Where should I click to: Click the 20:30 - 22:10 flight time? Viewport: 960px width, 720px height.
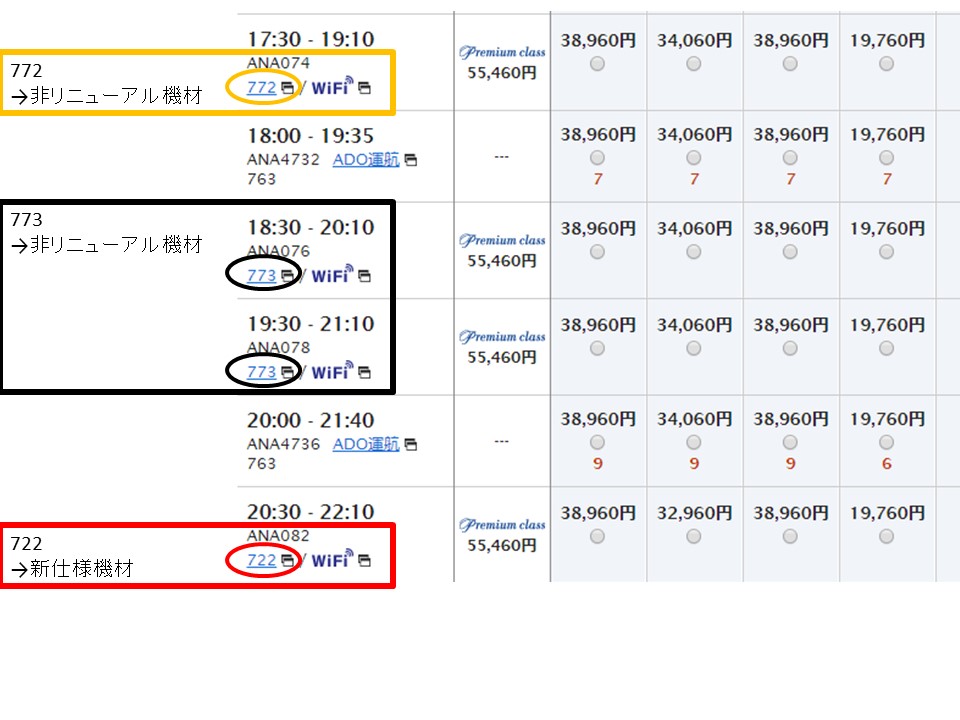point(310,512)
